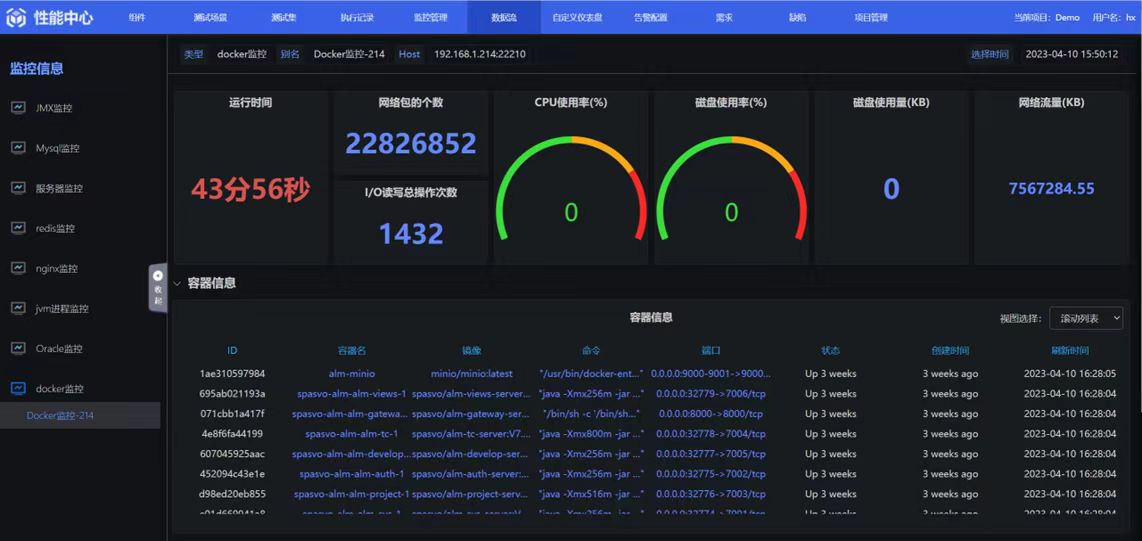Switch to the 监控管理 tab

(x=431, y=17)
